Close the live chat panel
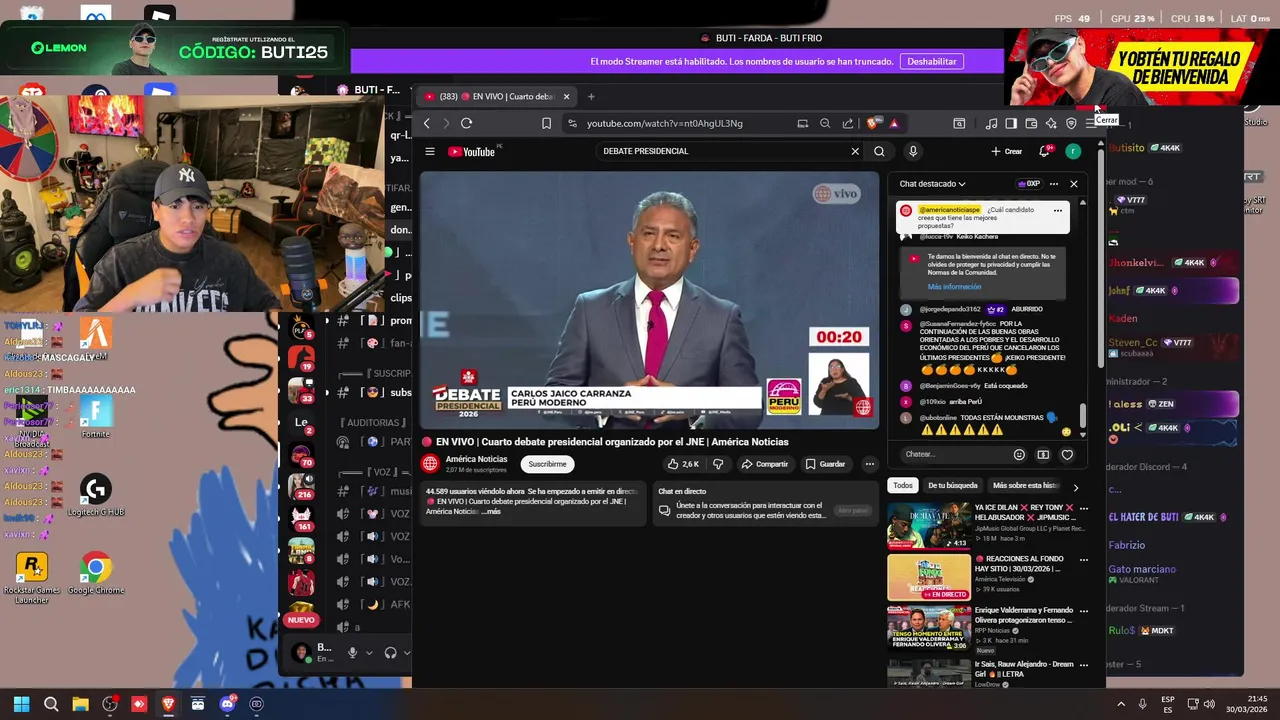Screen dimensions: 1280x720 [x=1074, y=184]
